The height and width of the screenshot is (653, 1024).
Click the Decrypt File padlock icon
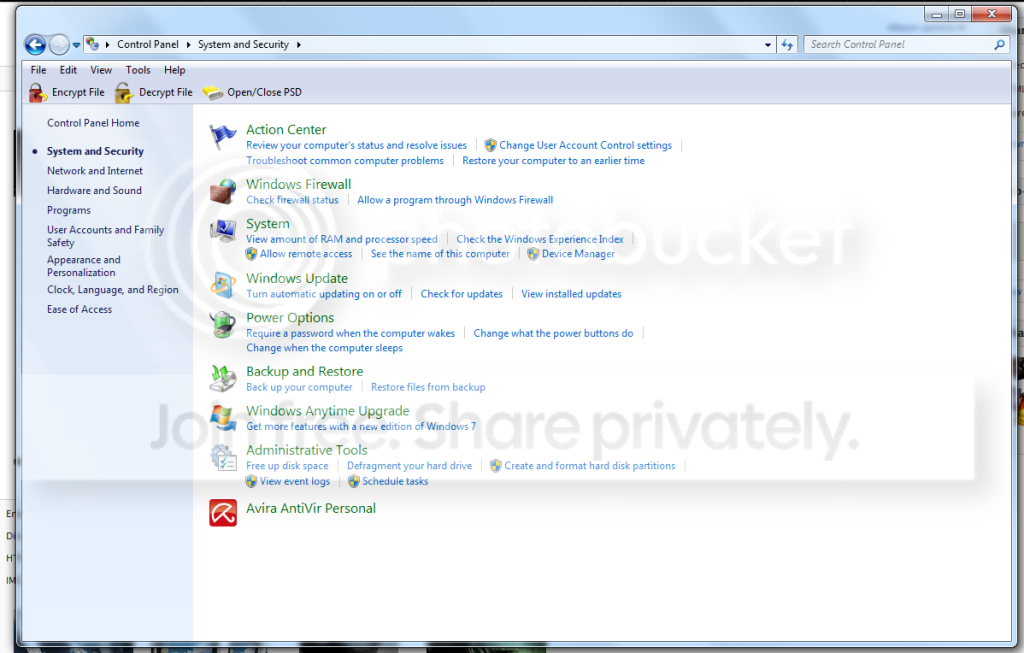[x=124, y=93]
